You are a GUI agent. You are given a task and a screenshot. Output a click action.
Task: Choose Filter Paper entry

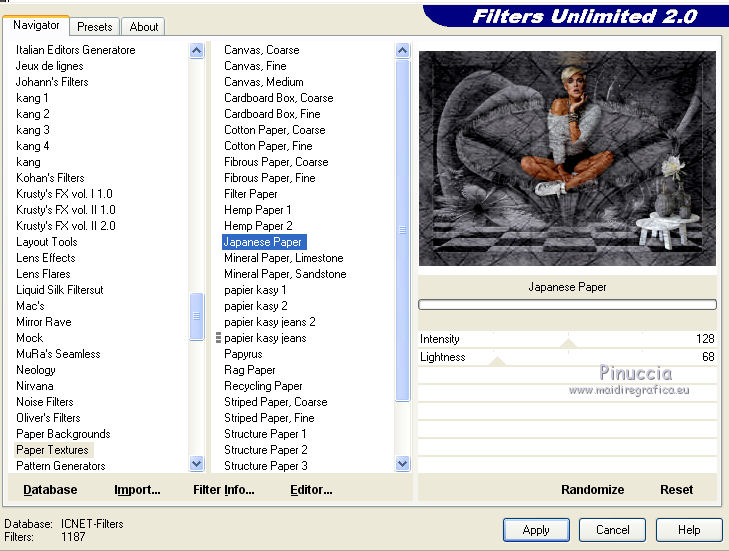tap(251, 194)
